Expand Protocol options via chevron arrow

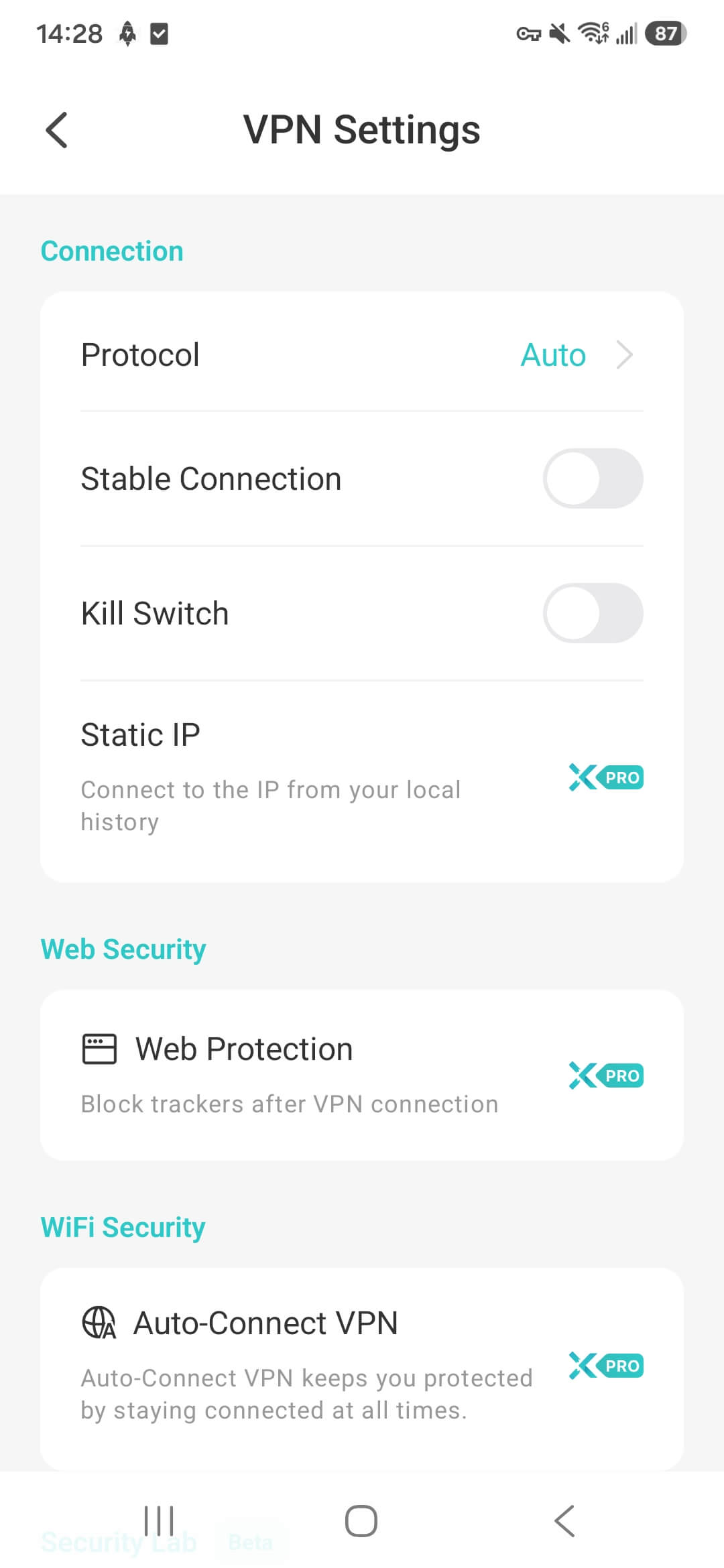coord(624,355)
